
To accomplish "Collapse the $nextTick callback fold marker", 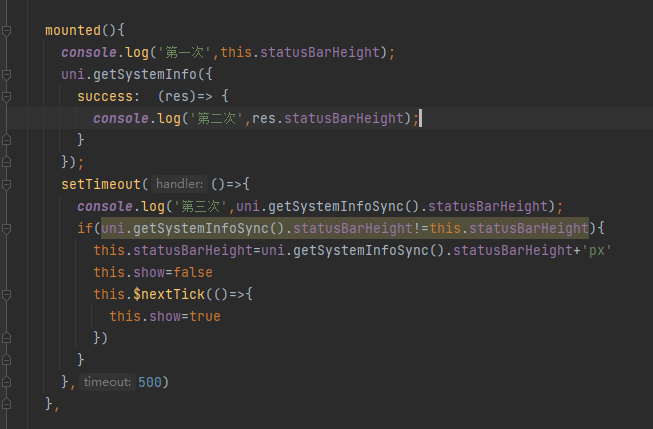I will (6, 295).
